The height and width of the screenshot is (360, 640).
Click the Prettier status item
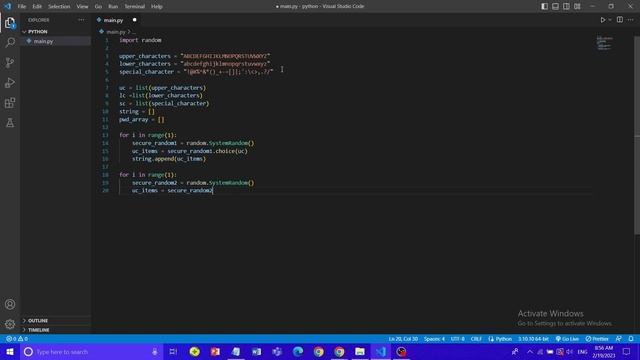[x=597, y=339]
